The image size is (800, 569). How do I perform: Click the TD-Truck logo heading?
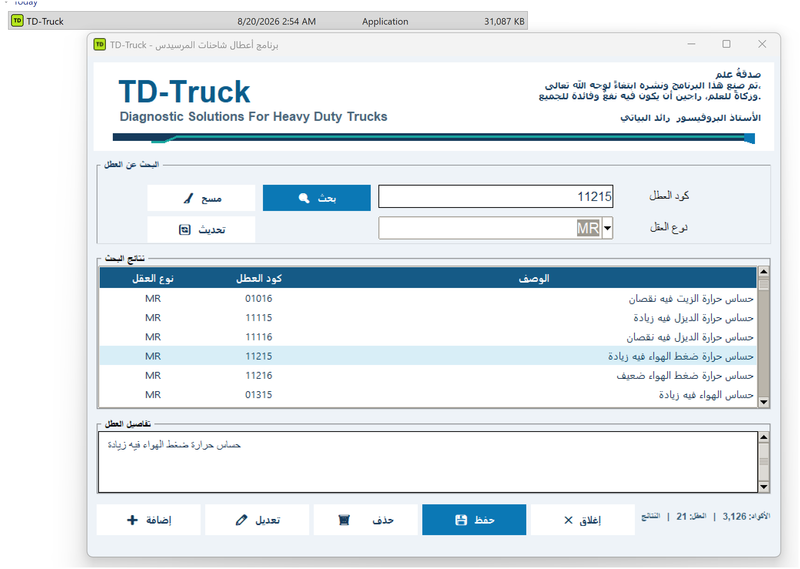pos(184,92)
